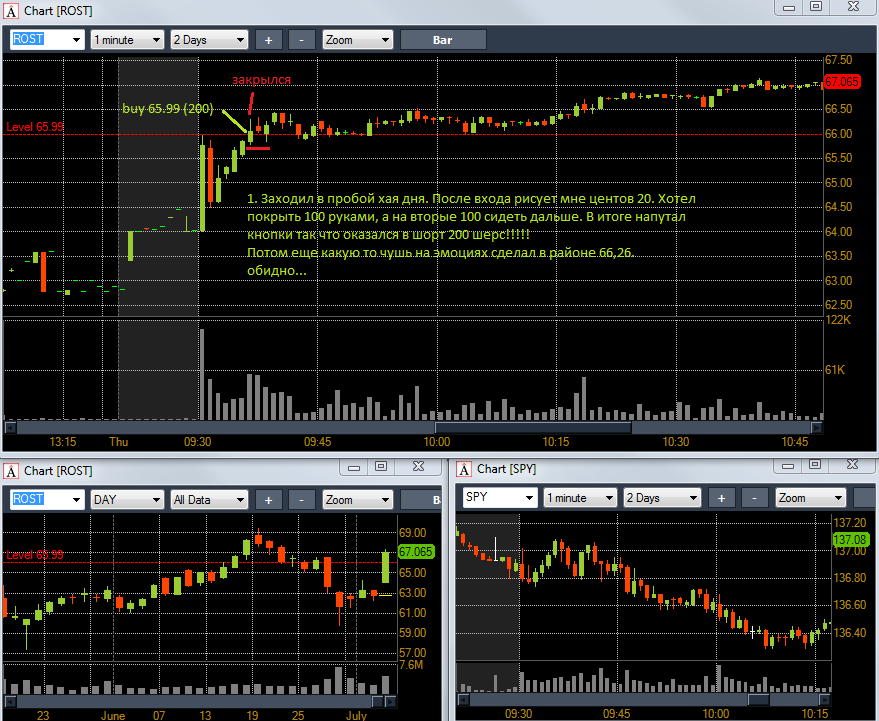This screenshot has height=721, width=879.
Task: Click the plus zoom-in button in the top ROST chart
Action: point(269,40)
